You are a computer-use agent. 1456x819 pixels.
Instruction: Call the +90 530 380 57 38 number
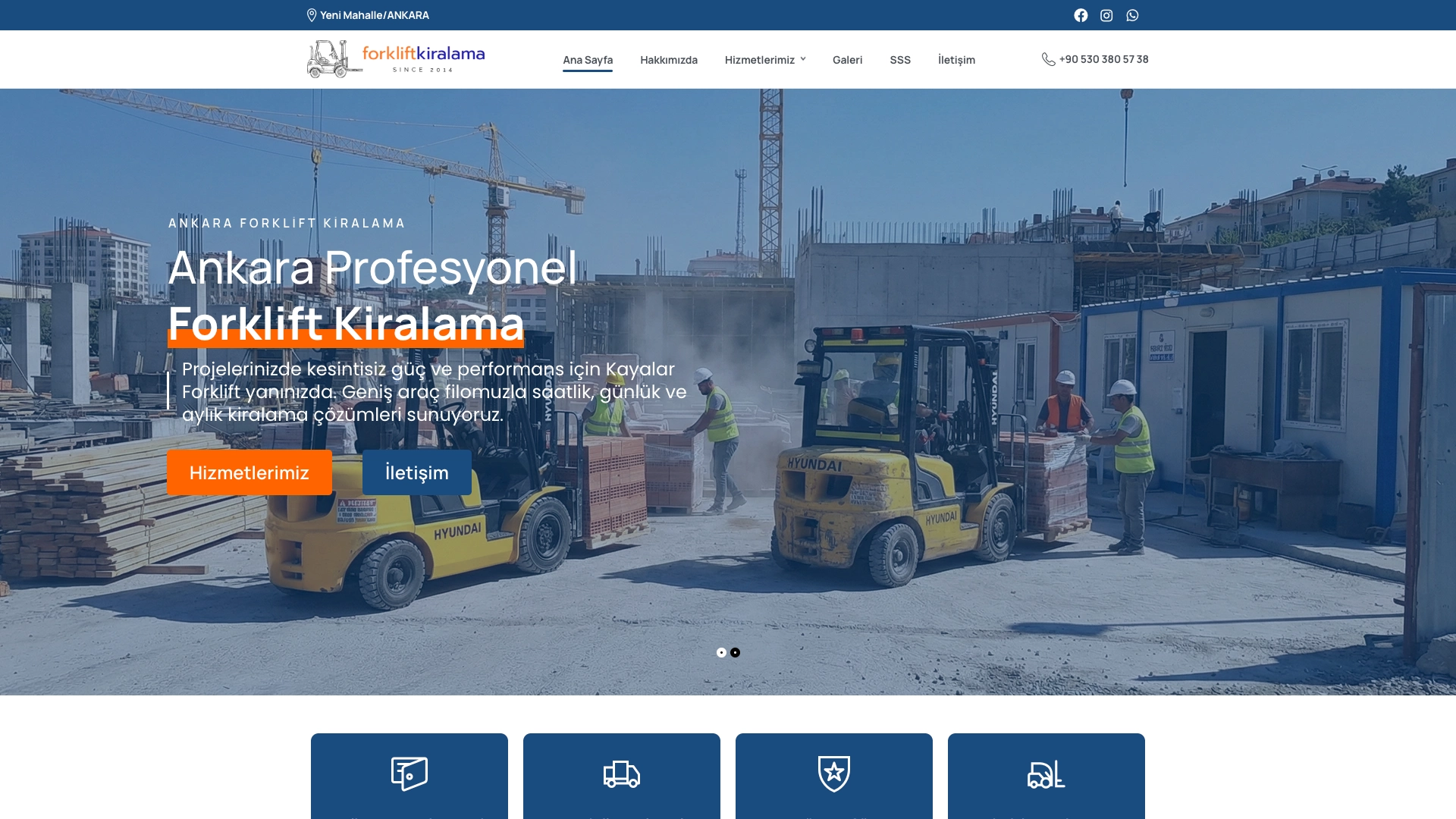1103,59
